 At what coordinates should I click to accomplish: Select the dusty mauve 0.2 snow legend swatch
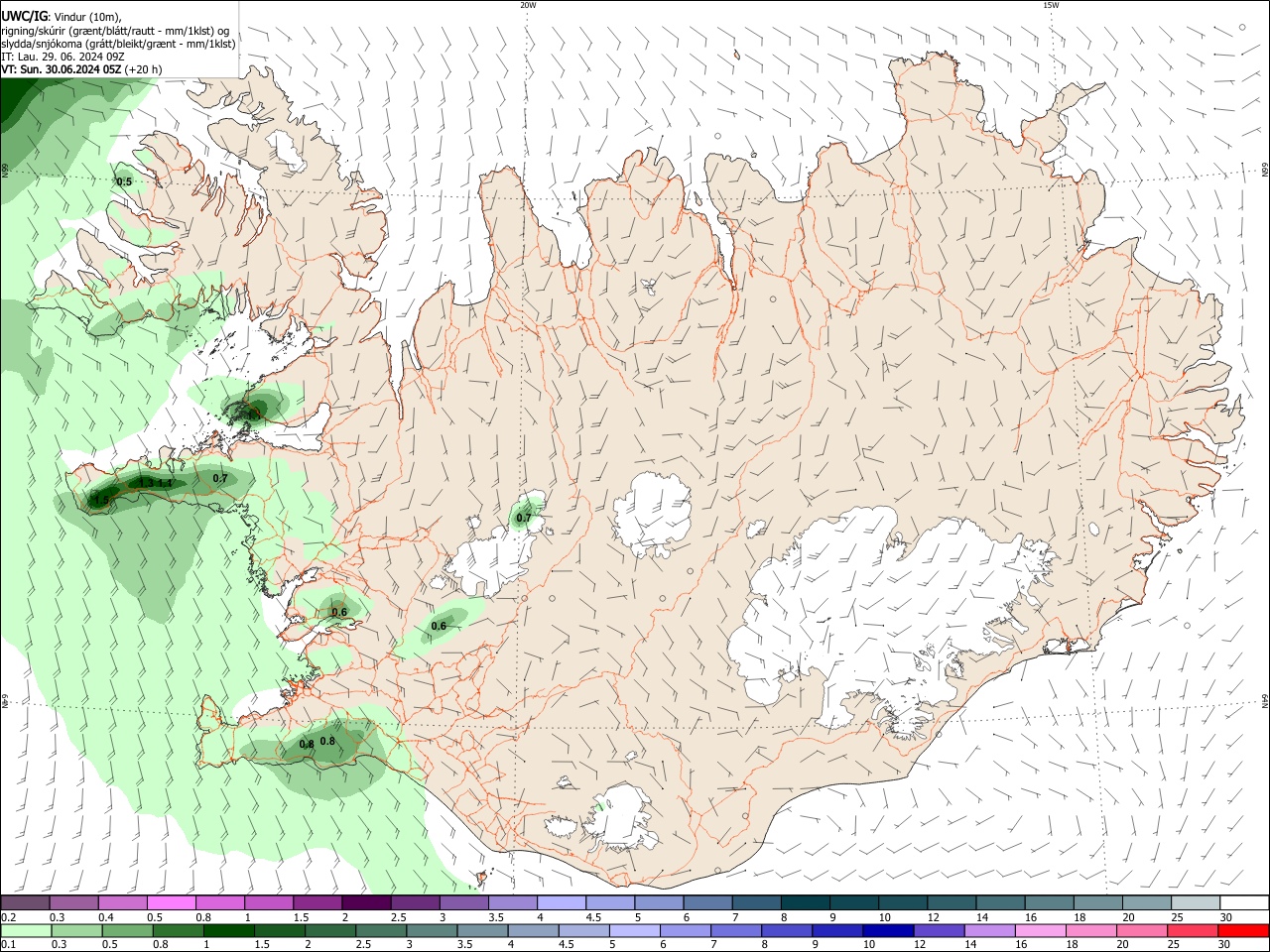[x=25, y=902]
